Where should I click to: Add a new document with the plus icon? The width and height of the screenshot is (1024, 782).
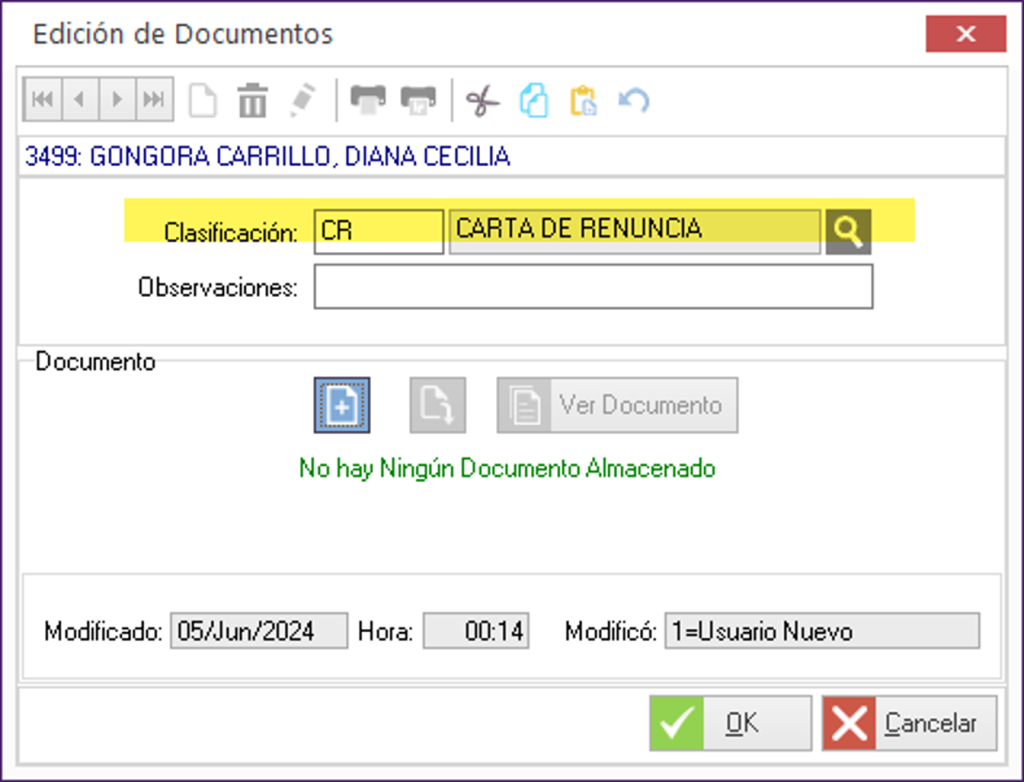pos(341,404)
